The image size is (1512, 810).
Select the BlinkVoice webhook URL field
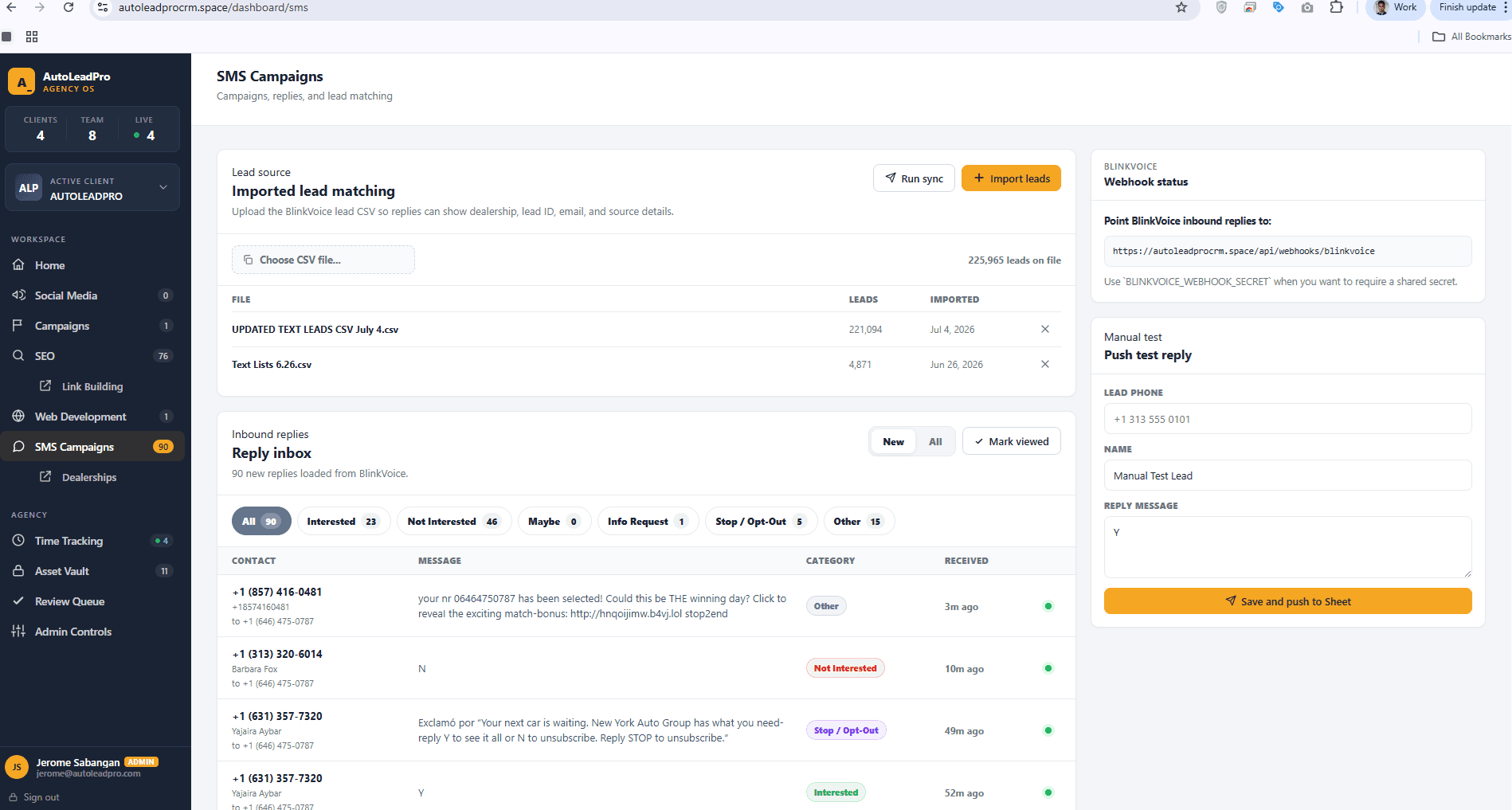pyautogui.click(x=1287, y=251)
